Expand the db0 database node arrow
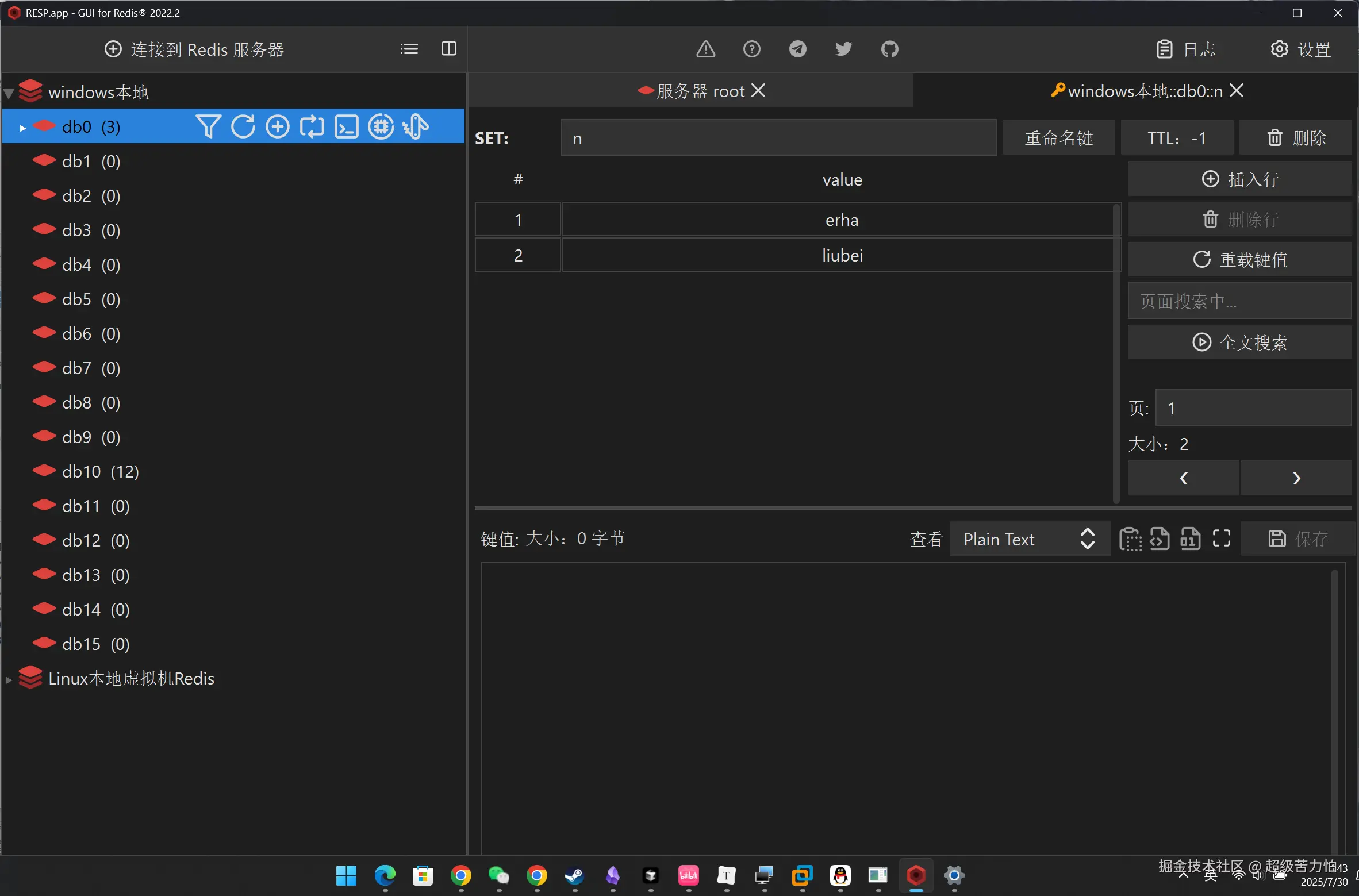This screenshot has height=896, width=1359. pyautogui.click(x=22, y=128)
